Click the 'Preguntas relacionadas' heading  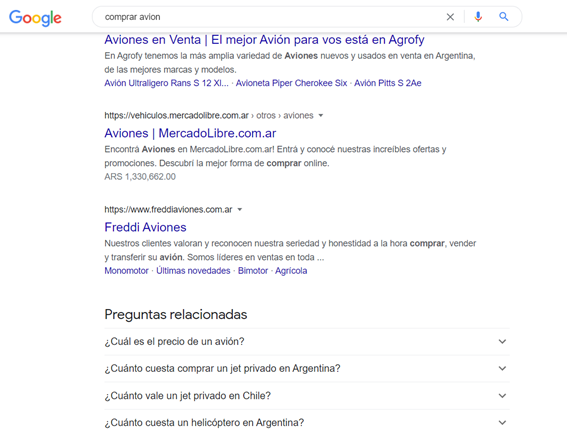[176, 315]
